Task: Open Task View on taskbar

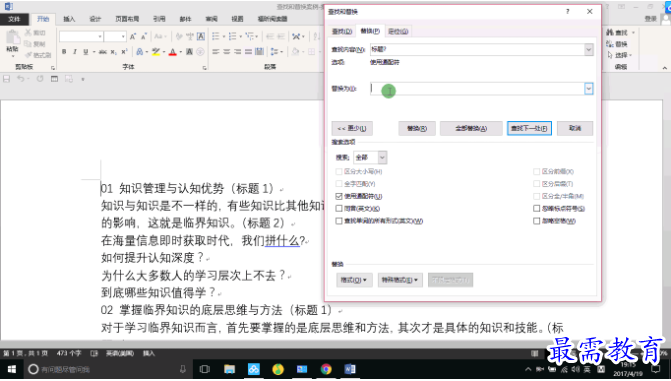Action: coord(205,369)
